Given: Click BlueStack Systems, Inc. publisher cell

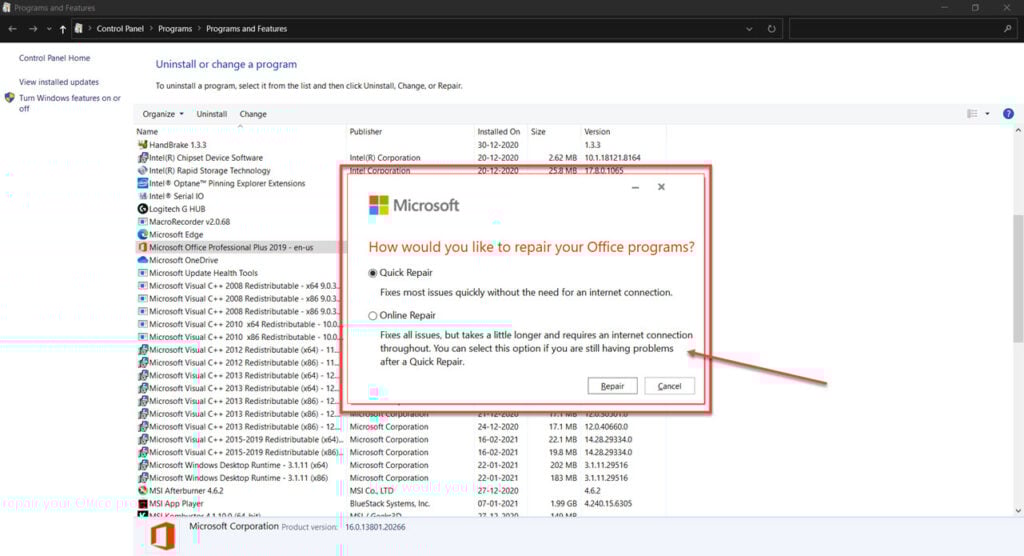Looking at the screenshot, I should pos(389,504).
